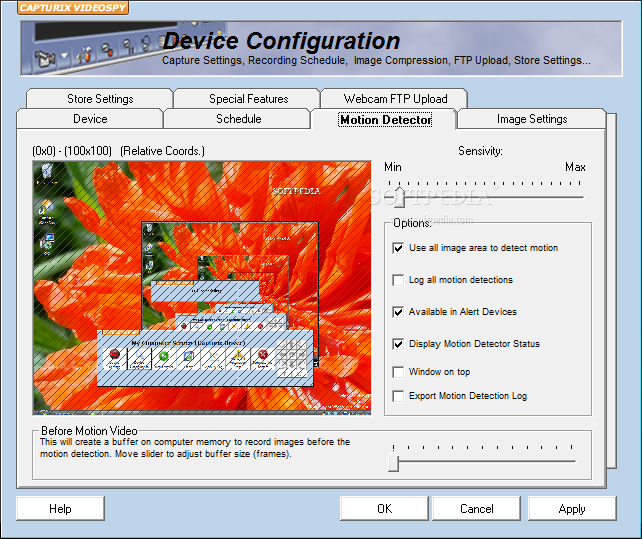Click the Before Motion Video buffer slider thumb
Image resolution: width=642 pixels, height=539 pixels.
(x=393, y=461)
